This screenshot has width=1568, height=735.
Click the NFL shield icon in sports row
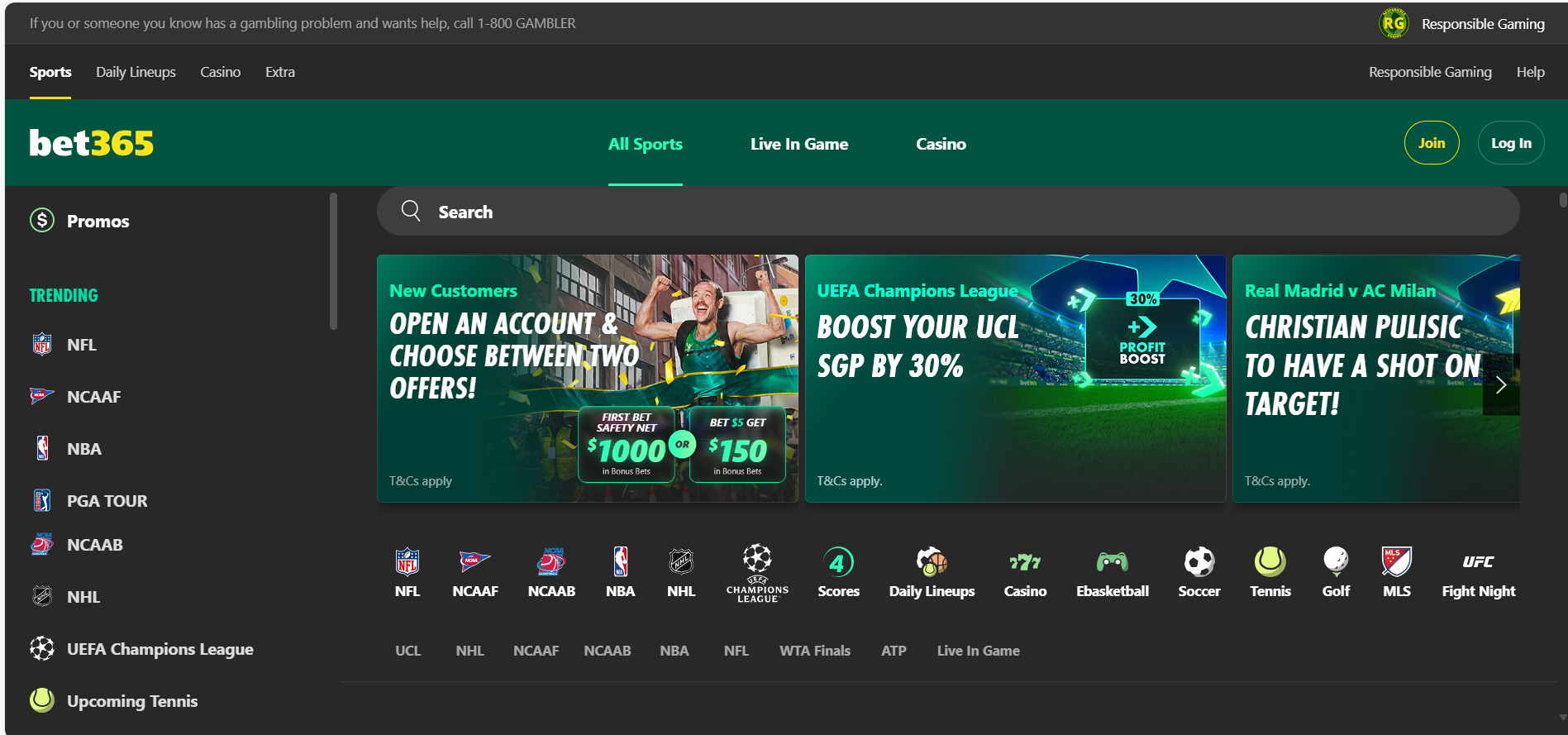click(407, 562)
